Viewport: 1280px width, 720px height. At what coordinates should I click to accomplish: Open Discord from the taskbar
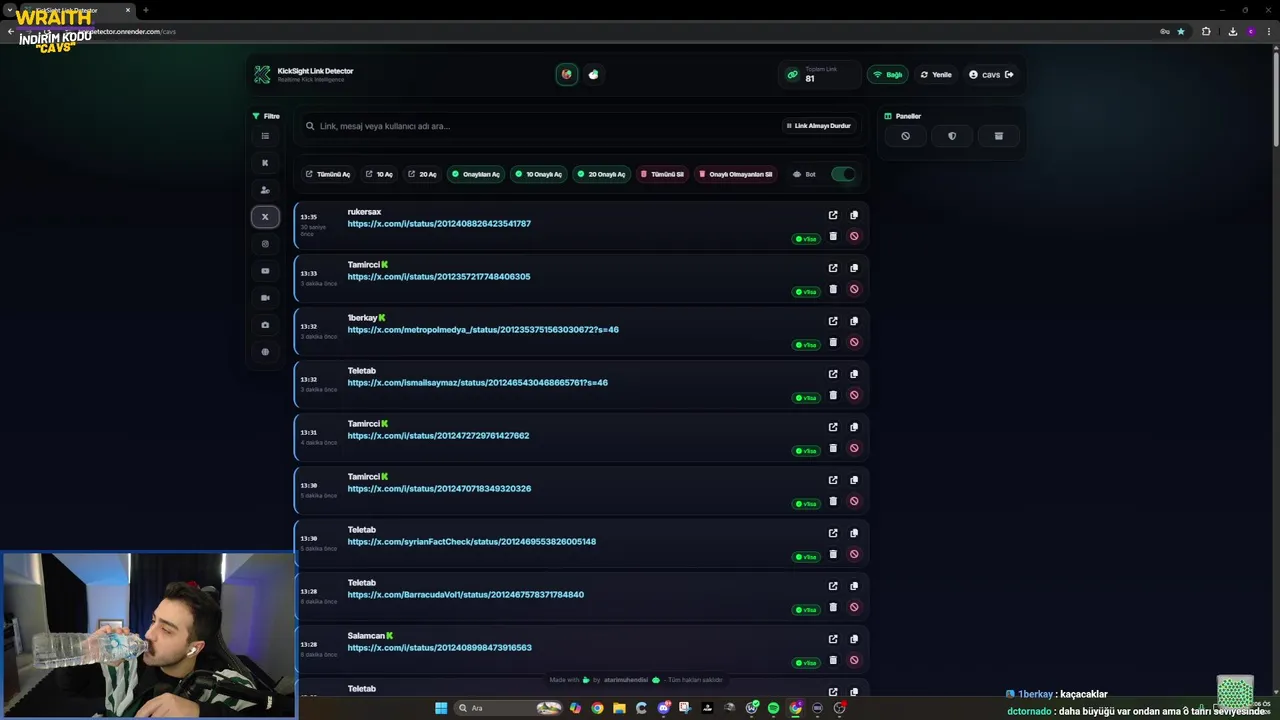663,708
